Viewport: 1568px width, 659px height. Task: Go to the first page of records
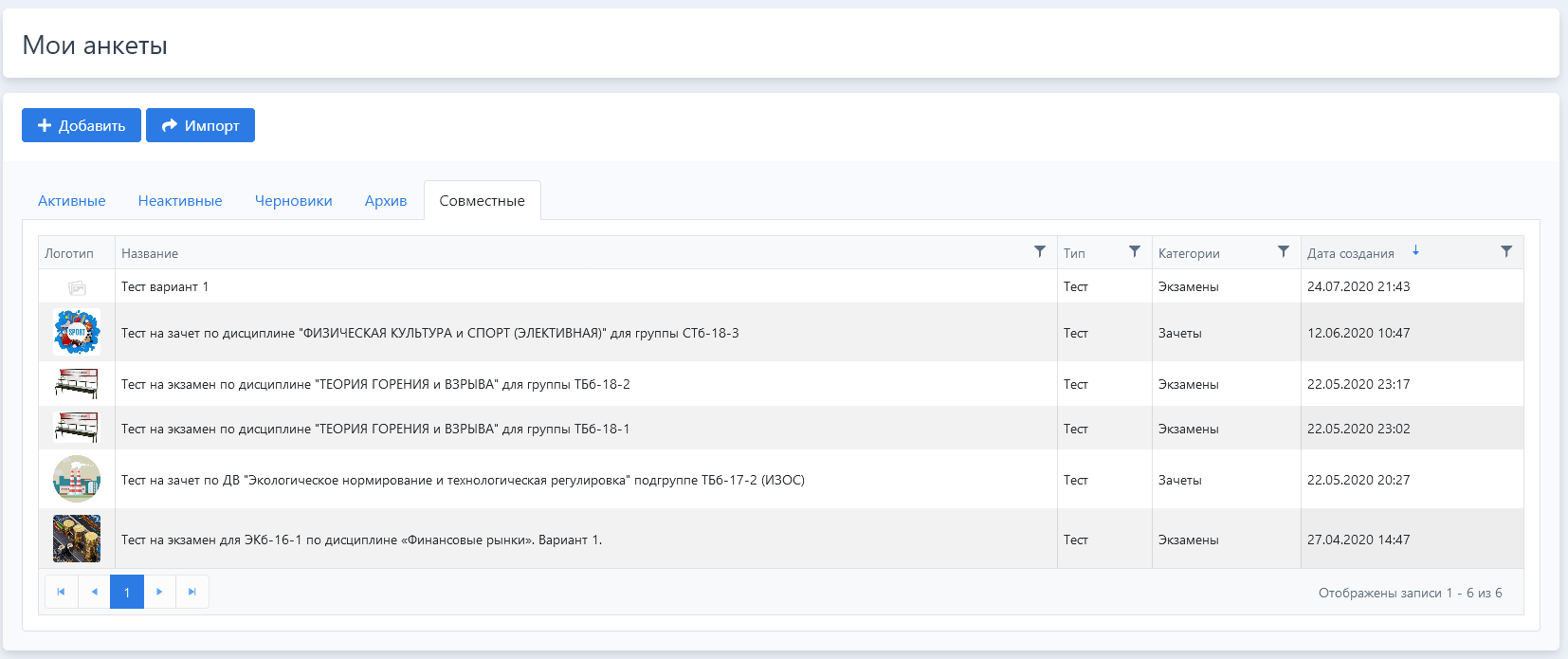(x=61, y=592)
